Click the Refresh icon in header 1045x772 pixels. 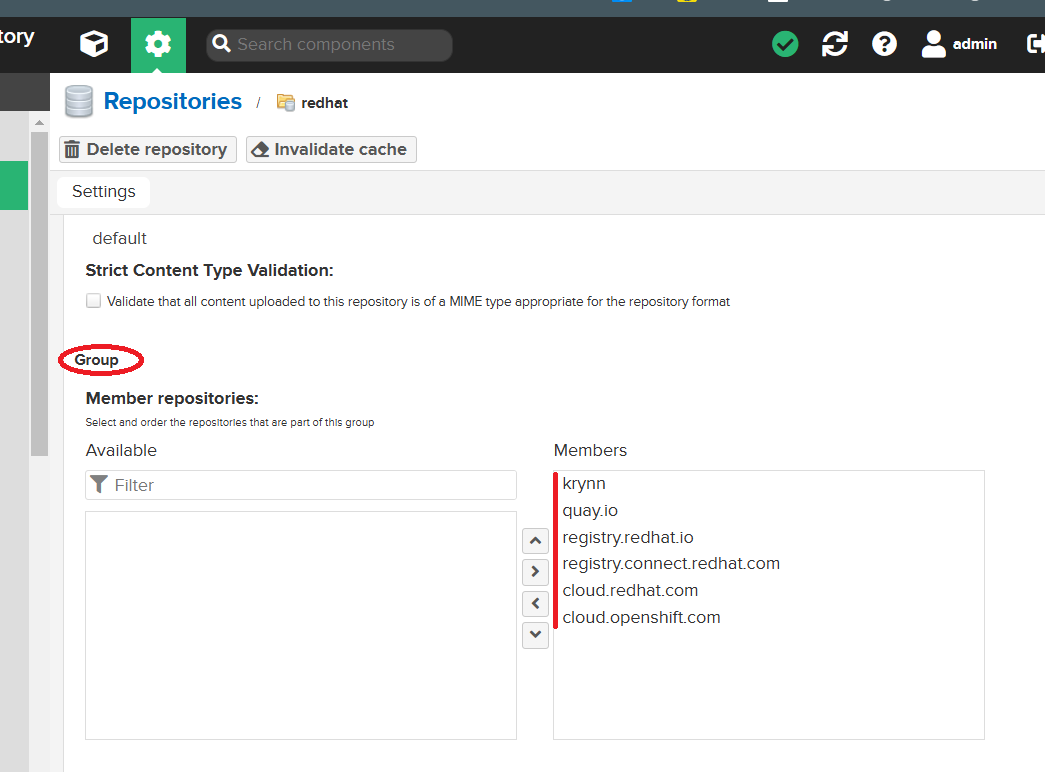pos(835,44)
